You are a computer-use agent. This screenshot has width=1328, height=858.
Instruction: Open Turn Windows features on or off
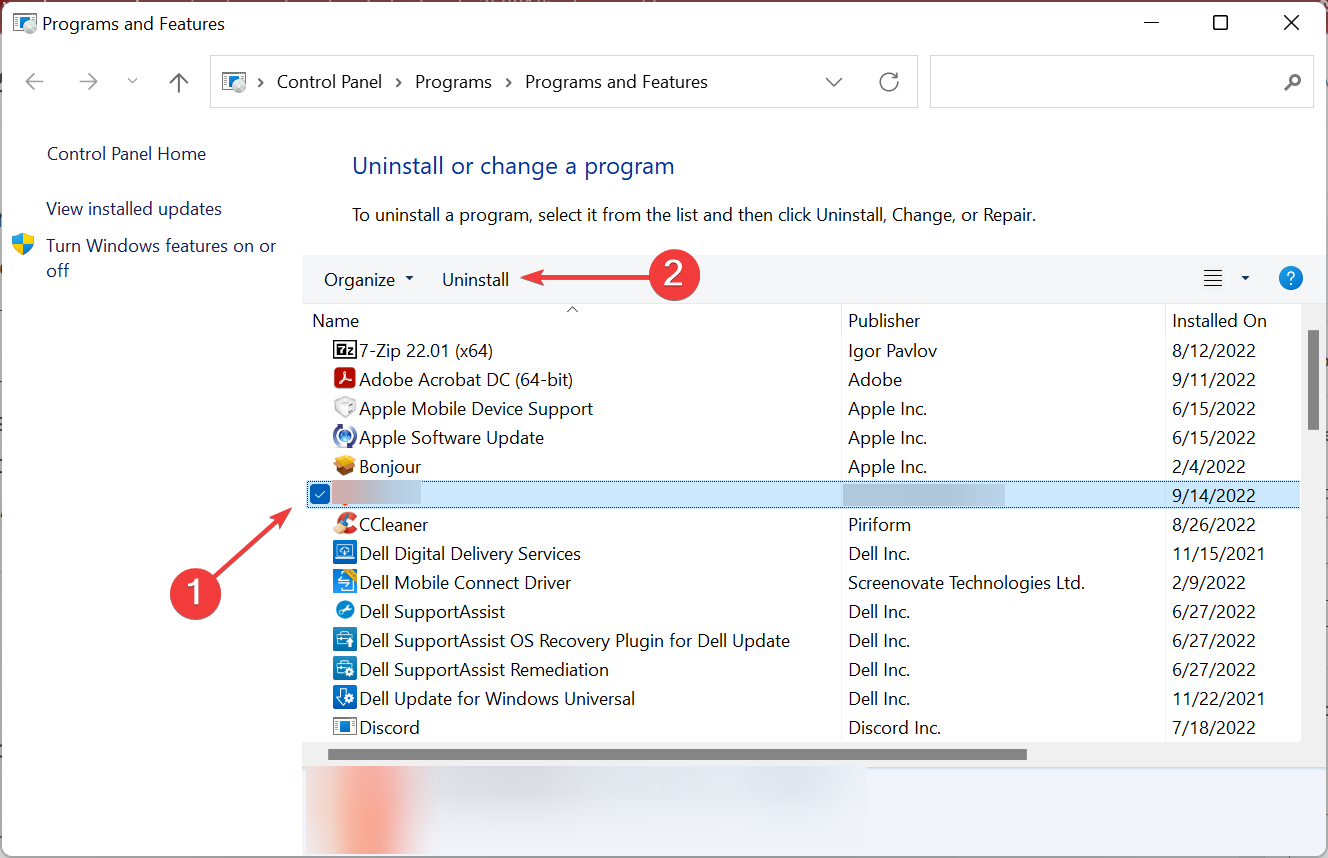click(161, 258)
